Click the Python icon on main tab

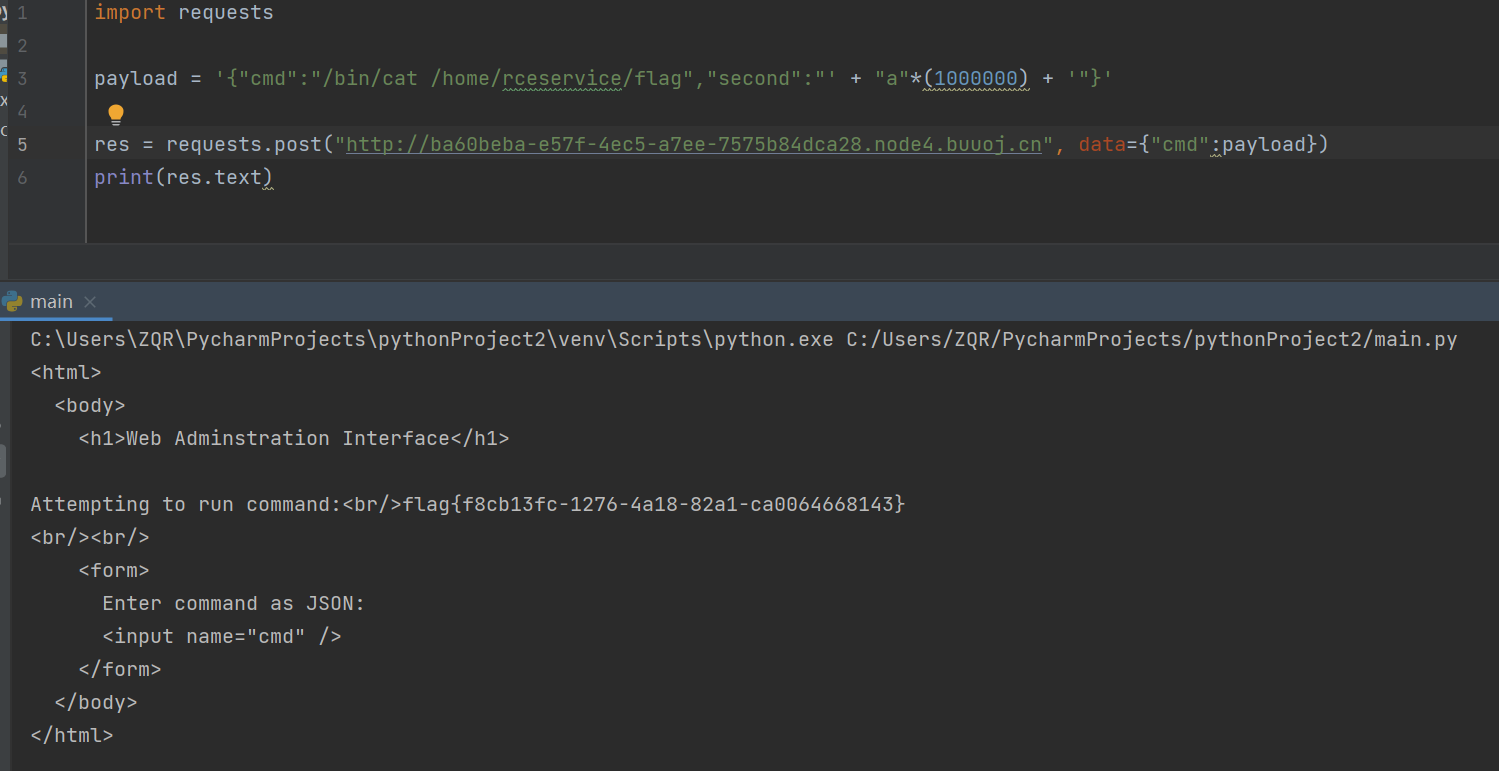(13, 301)
